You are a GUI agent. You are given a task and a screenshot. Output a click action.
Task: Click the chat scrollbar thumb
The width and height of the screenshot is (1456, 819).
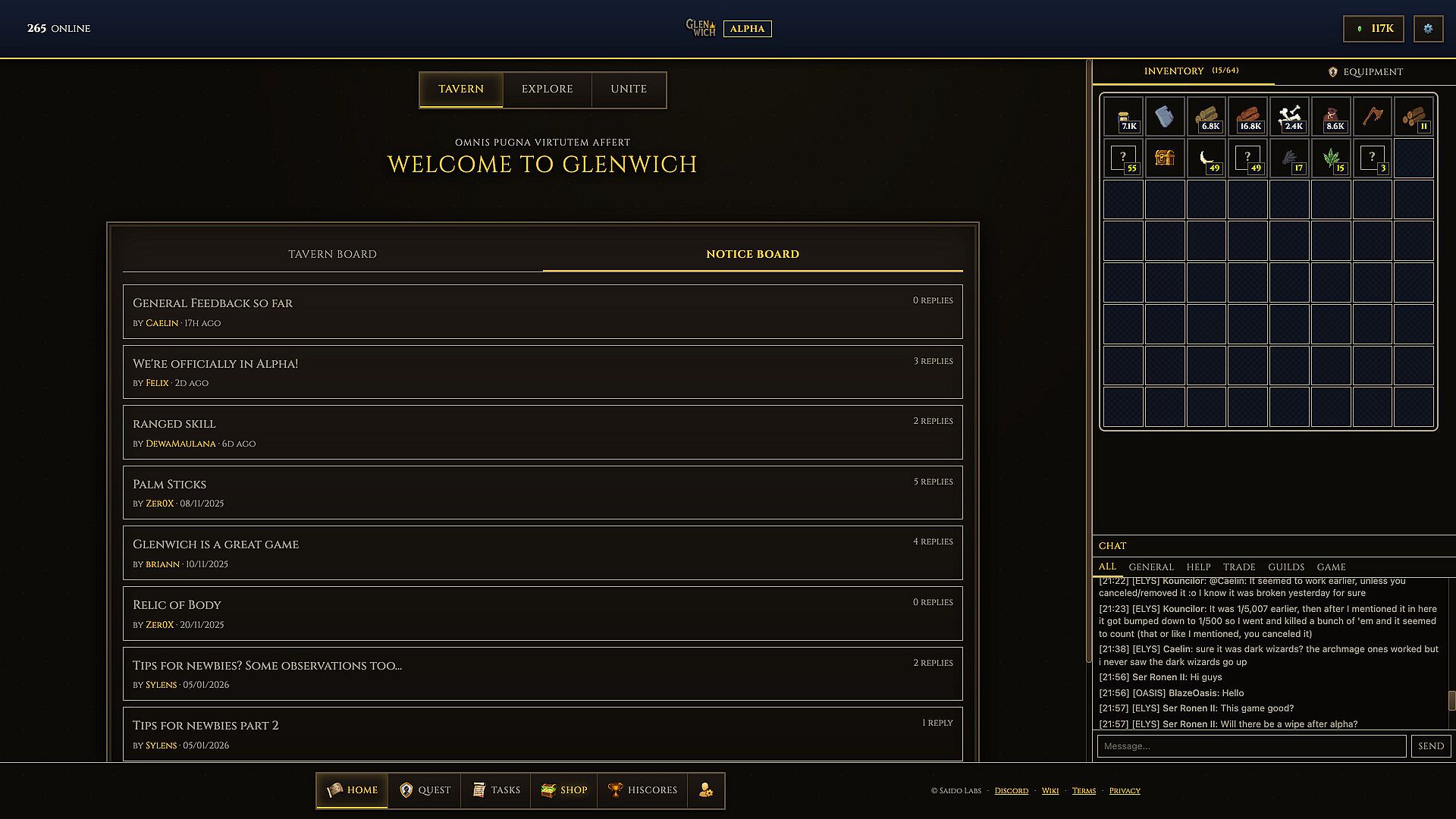pyautogui.click(x=1451, y=701)
